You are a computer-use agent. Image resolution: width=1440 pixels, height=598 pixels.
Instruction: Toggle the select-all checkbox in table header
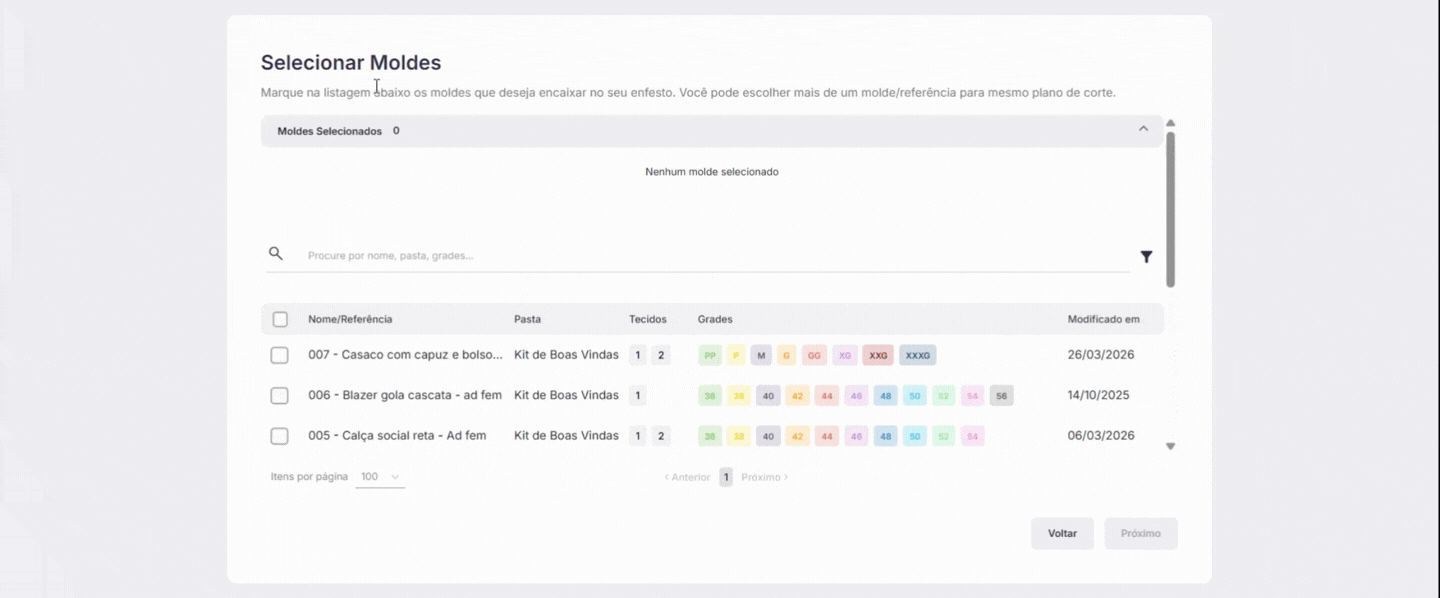click(x=280, y=319)
